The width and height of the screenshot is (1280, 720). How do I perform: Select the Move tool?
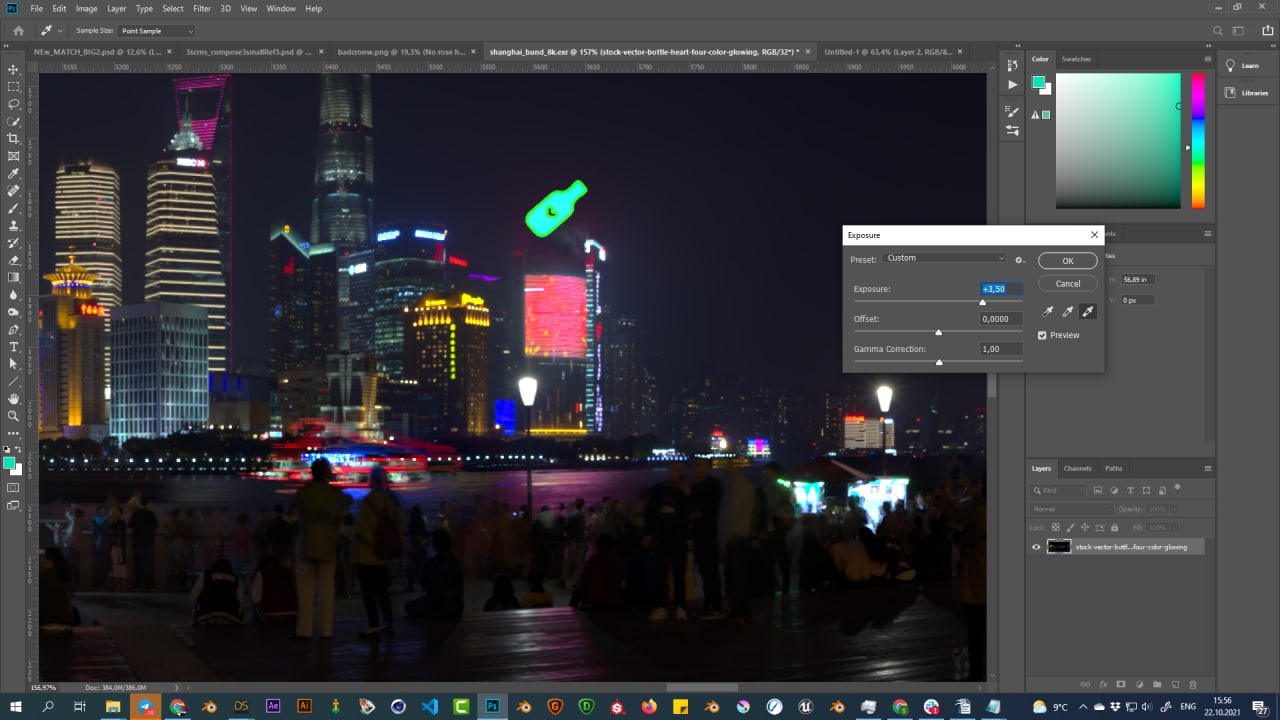[x=14, y=69]
